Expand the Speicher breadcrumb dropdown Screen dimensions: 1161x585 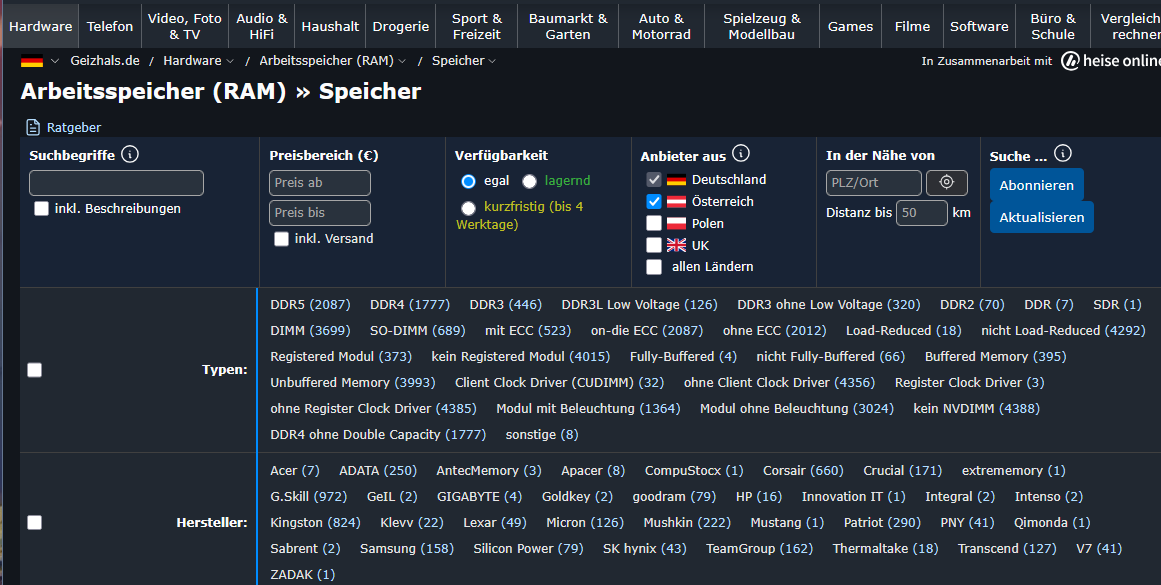492,61
